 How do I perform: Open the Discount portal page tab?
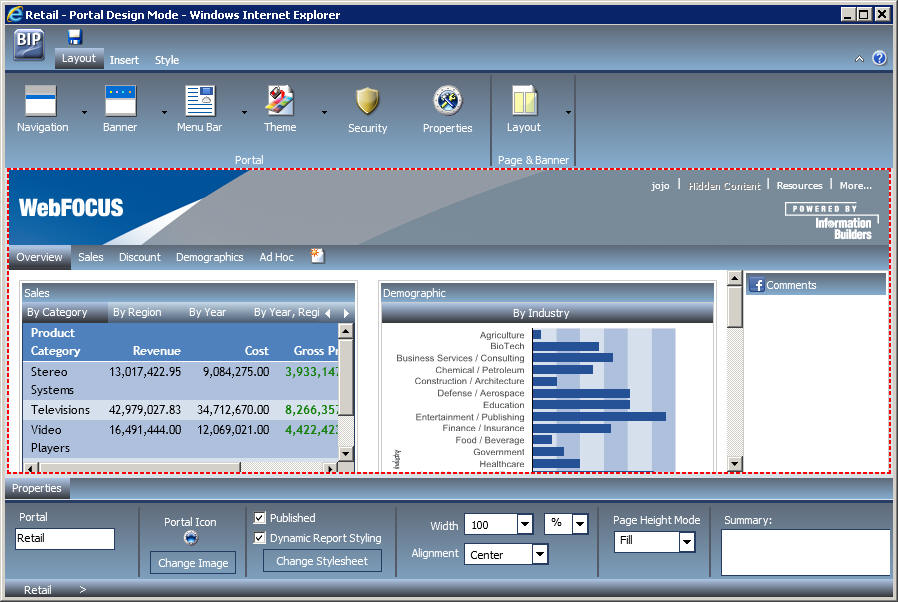click(140, 257)
